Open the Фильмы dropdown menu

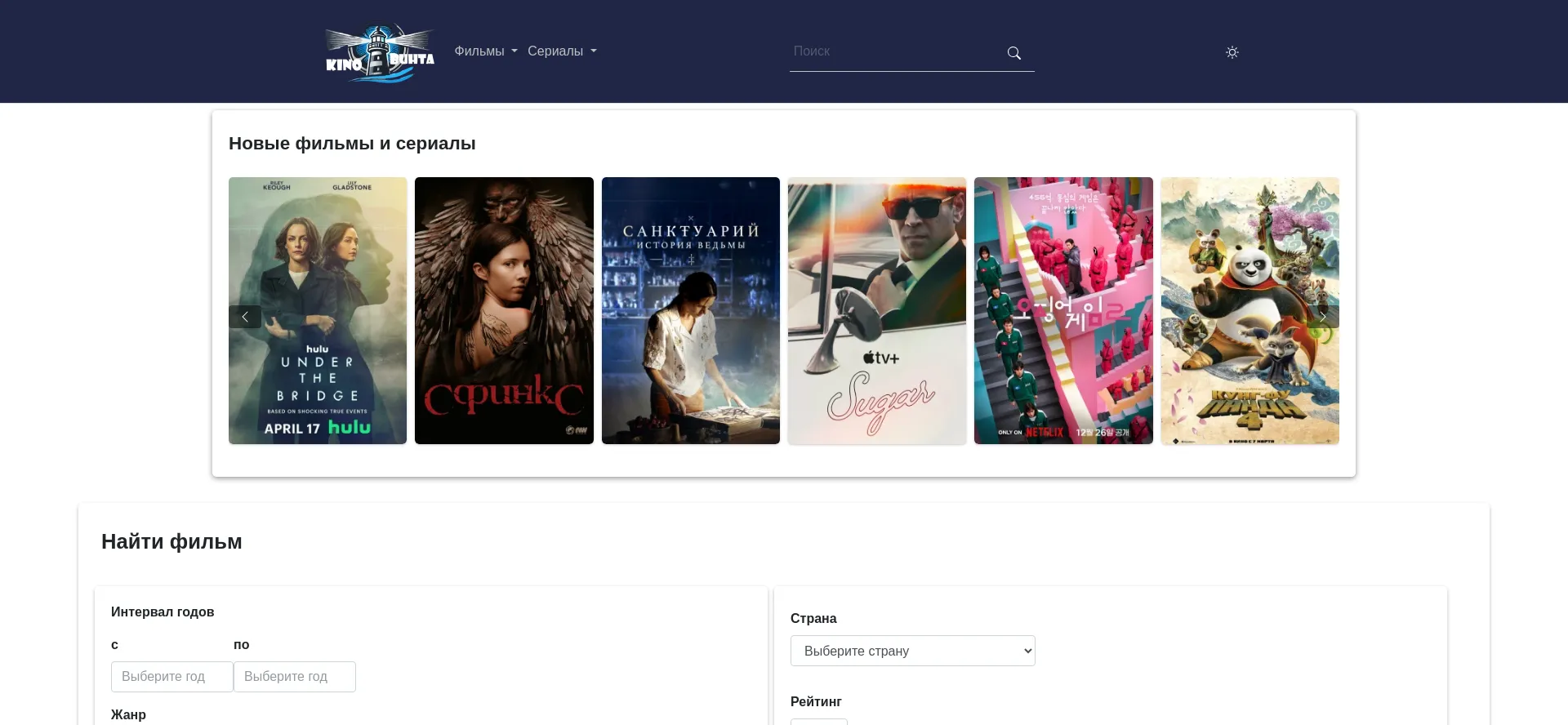click(486, 51)
